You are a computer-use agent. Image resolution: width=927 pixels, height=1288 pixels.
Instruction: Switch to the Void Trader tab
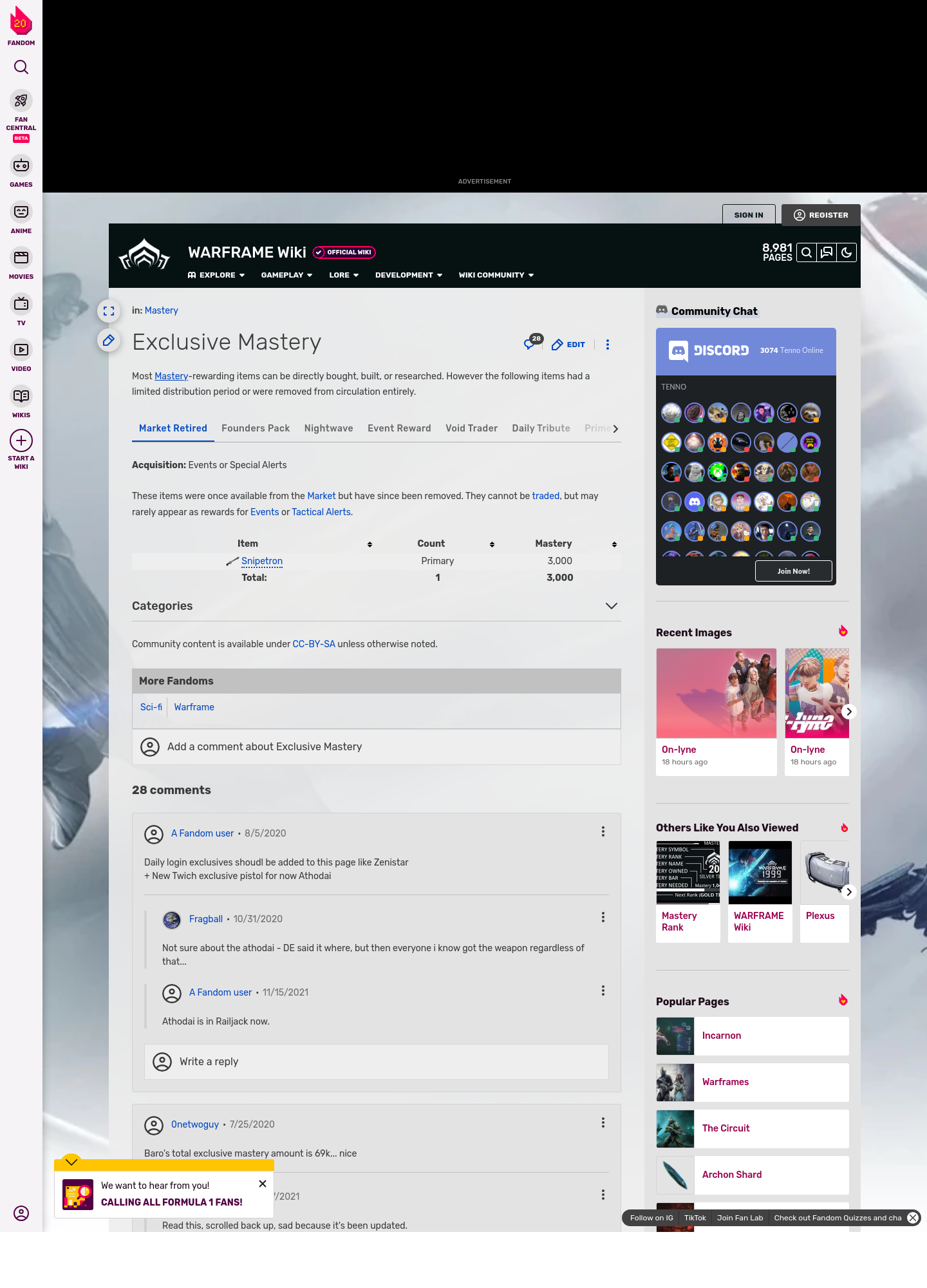coord(471,428)
